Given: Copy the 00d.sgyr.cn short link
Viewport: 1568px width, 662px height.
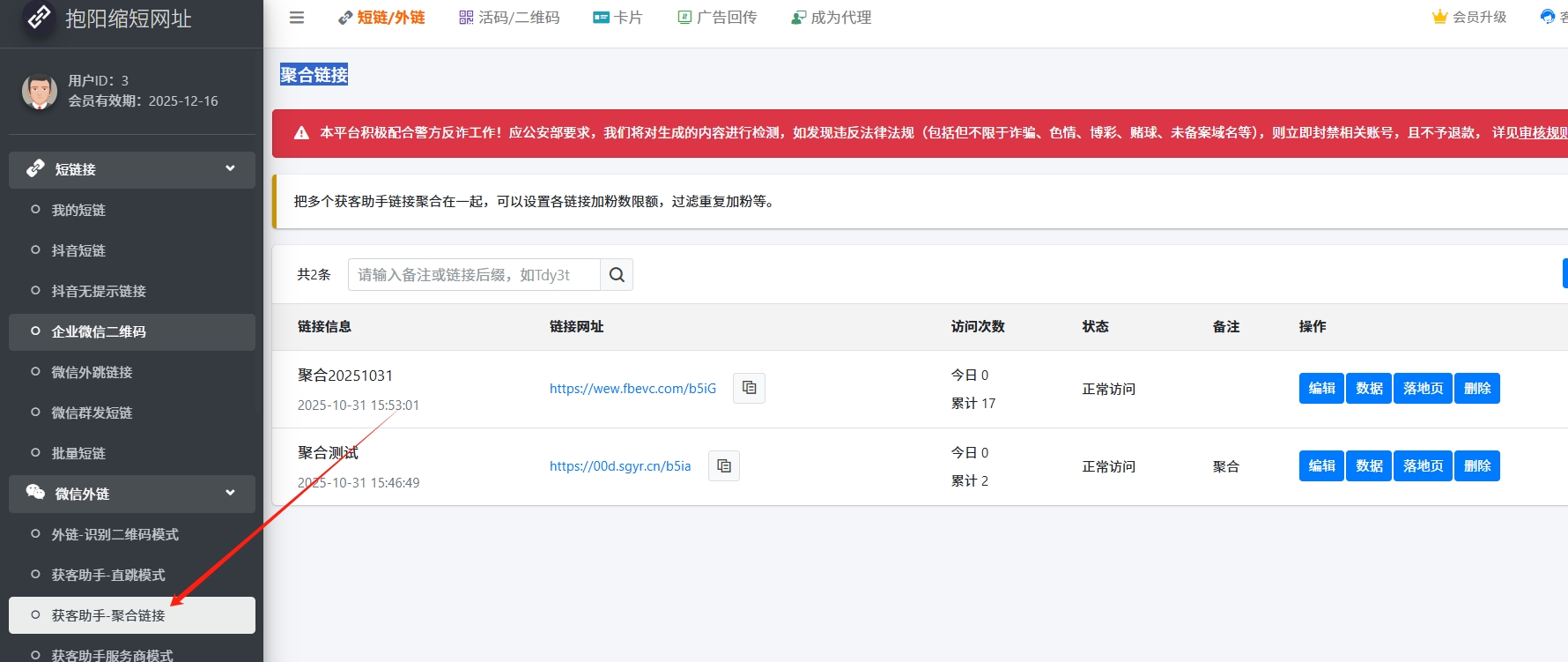Looking at the screenshot, I should click(723, 465).
